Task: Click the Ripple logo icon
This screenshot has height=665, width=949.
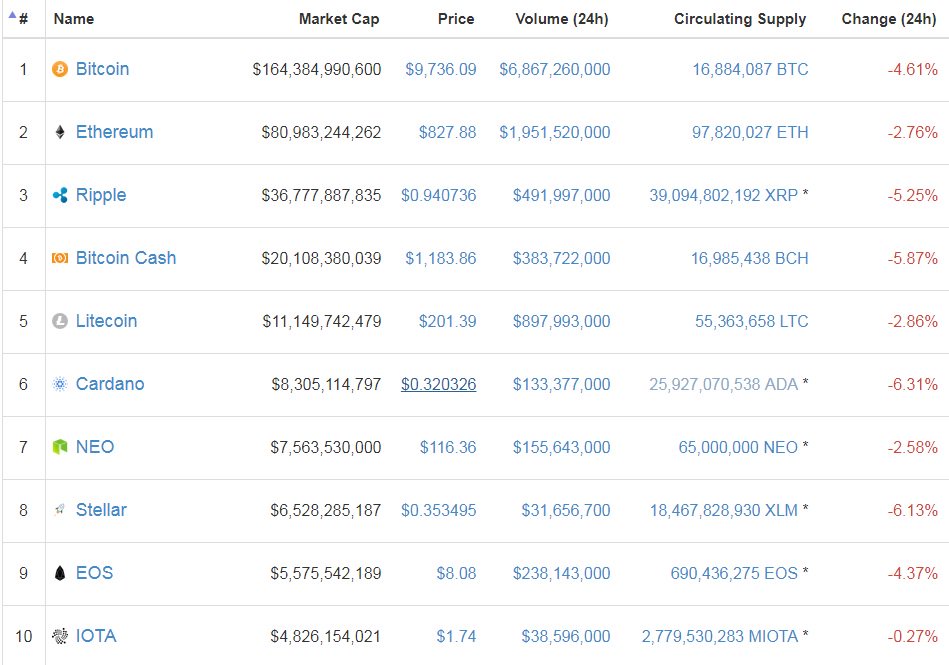Action: (60, 195)
